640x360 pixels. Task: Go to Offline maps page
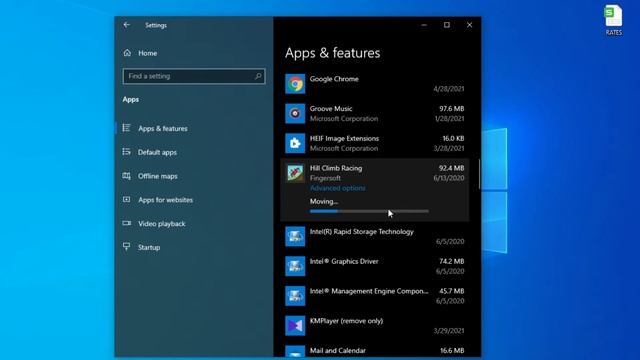158,176
